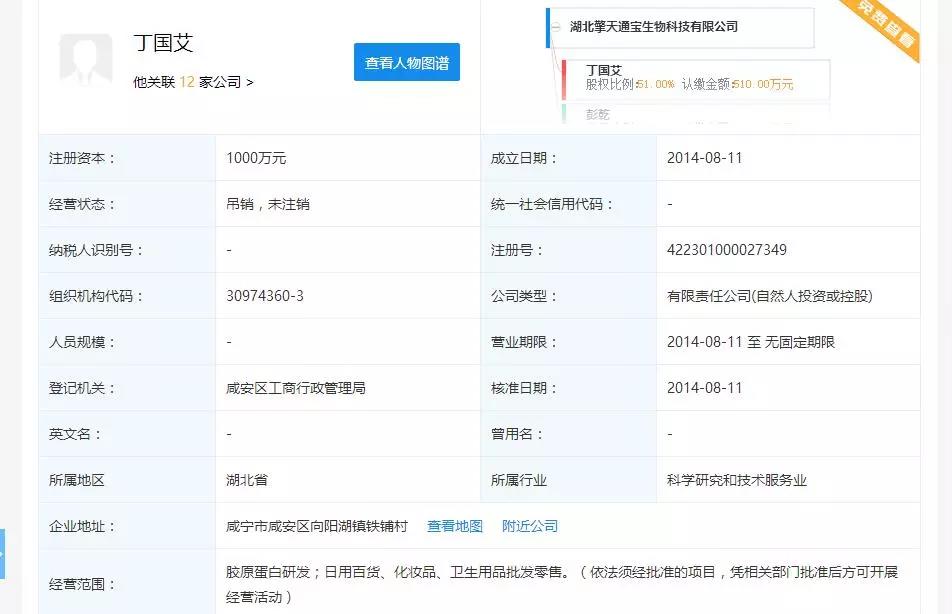The image size is (952, 614).
Task: Click the address 咸宁市咸安区向阳湖镇铁铺村
Action: 317,526
